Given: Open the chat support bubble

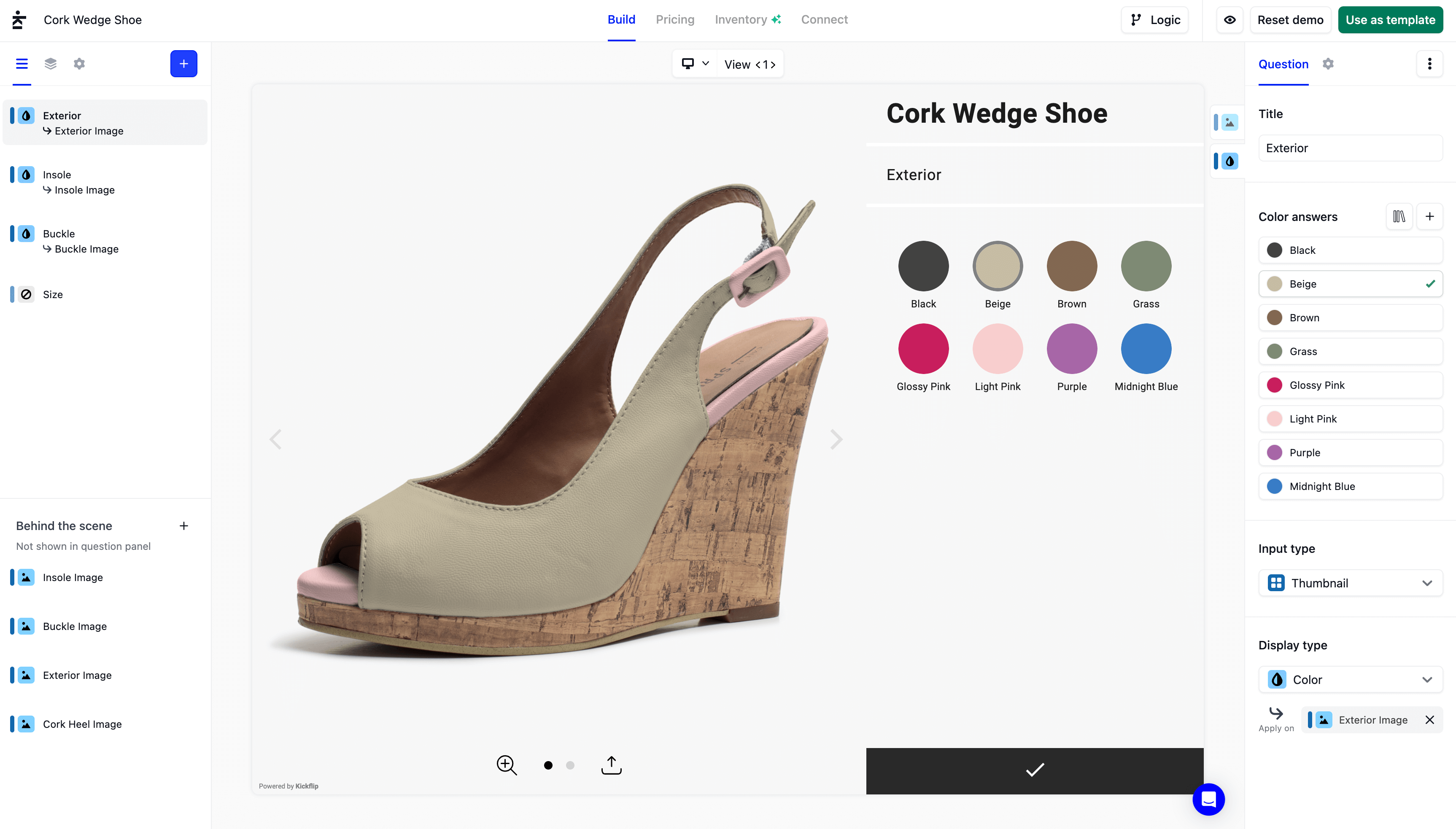Looking at the screenshot, I should [x=1208, y=799].
